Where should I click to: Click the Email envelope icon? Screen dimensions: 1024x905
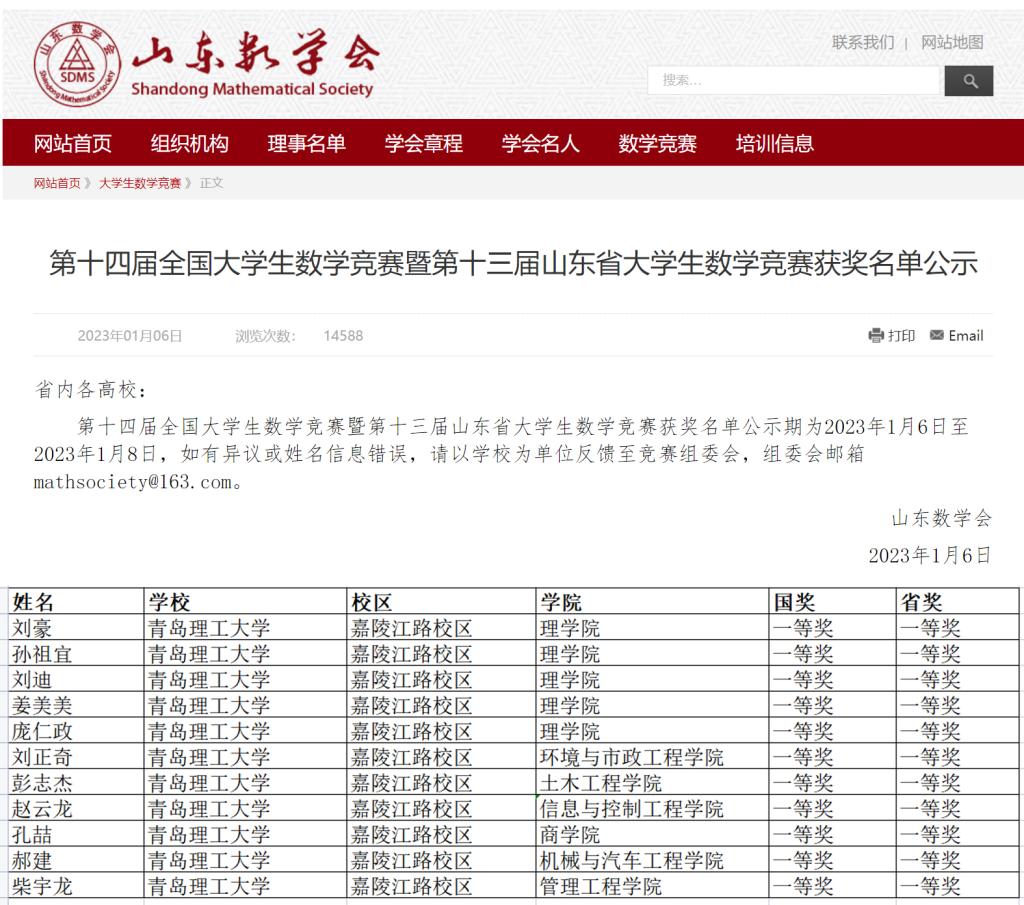(936, 335)
